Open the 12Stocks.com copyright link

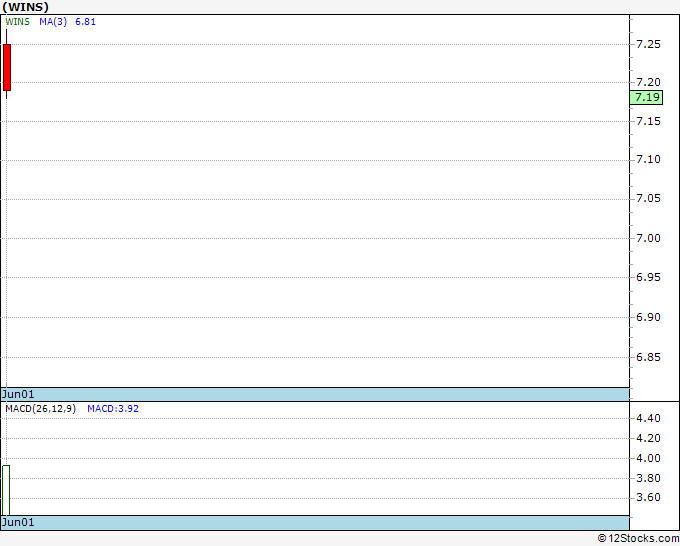click(638, 539)
